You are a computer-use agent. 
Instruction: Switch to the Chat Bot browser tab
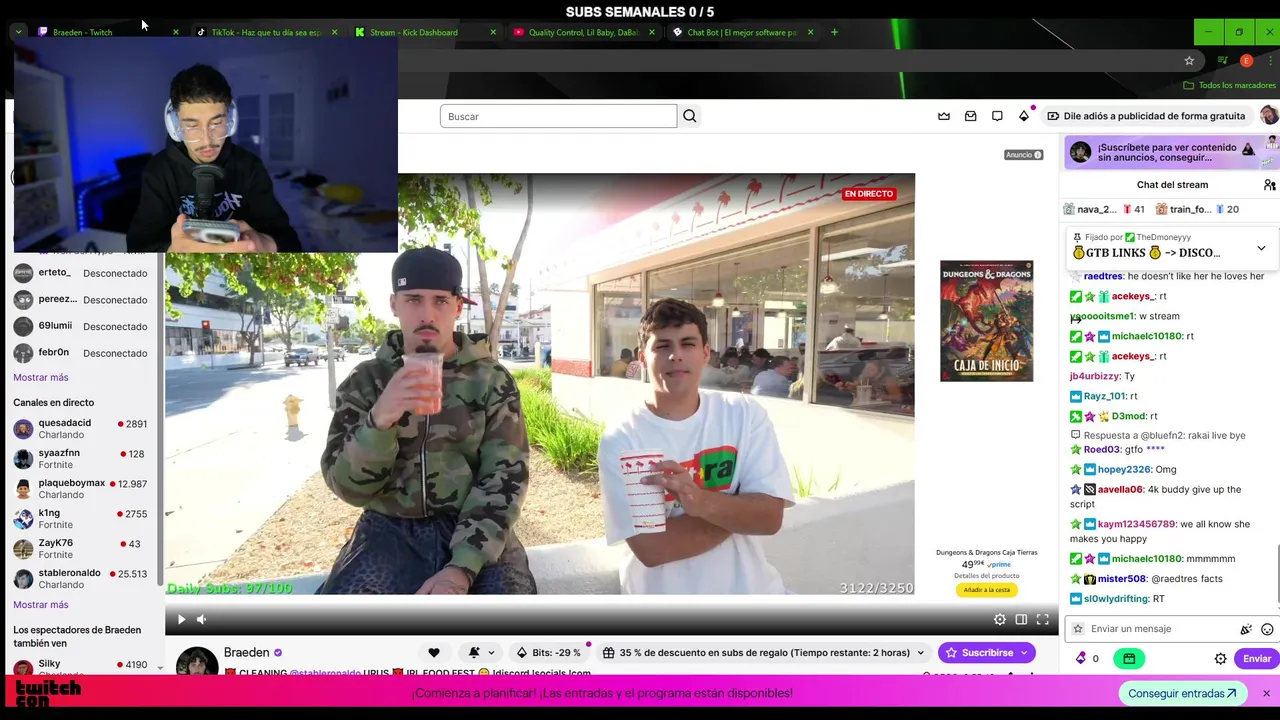(x=742, y=32)
